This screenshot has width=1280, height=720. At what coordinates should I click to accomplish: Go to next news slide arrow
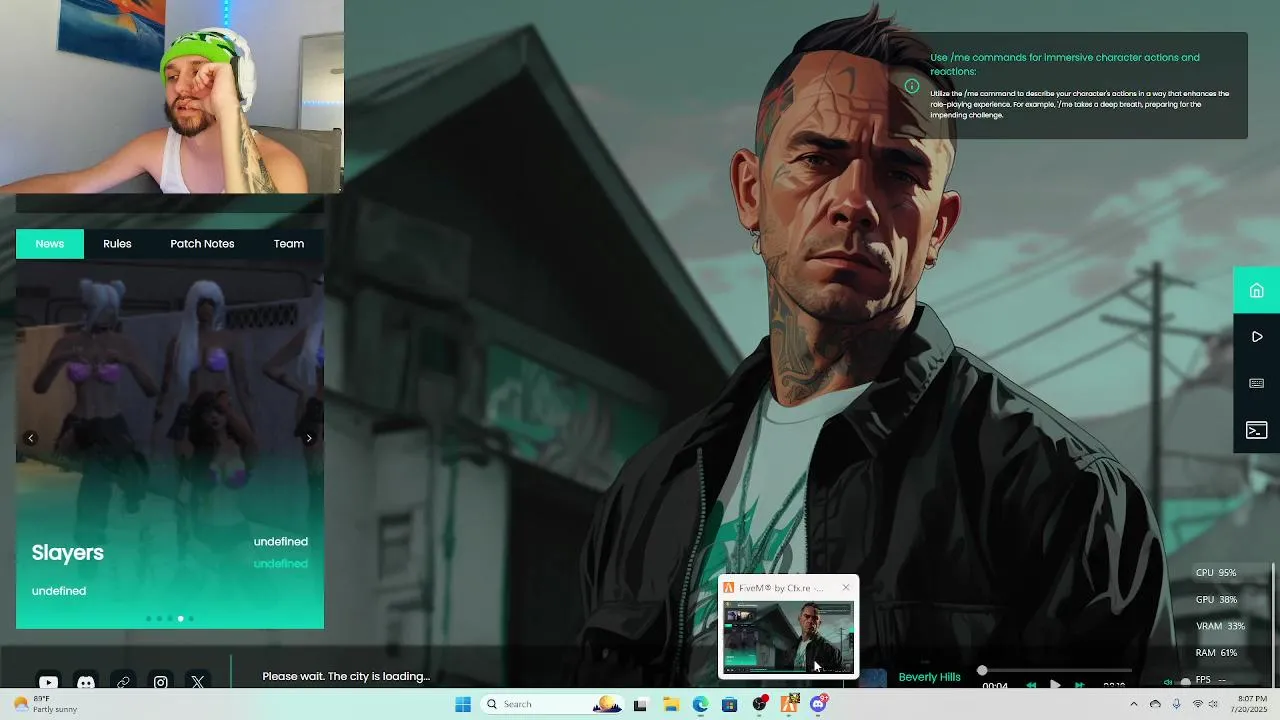309,438
